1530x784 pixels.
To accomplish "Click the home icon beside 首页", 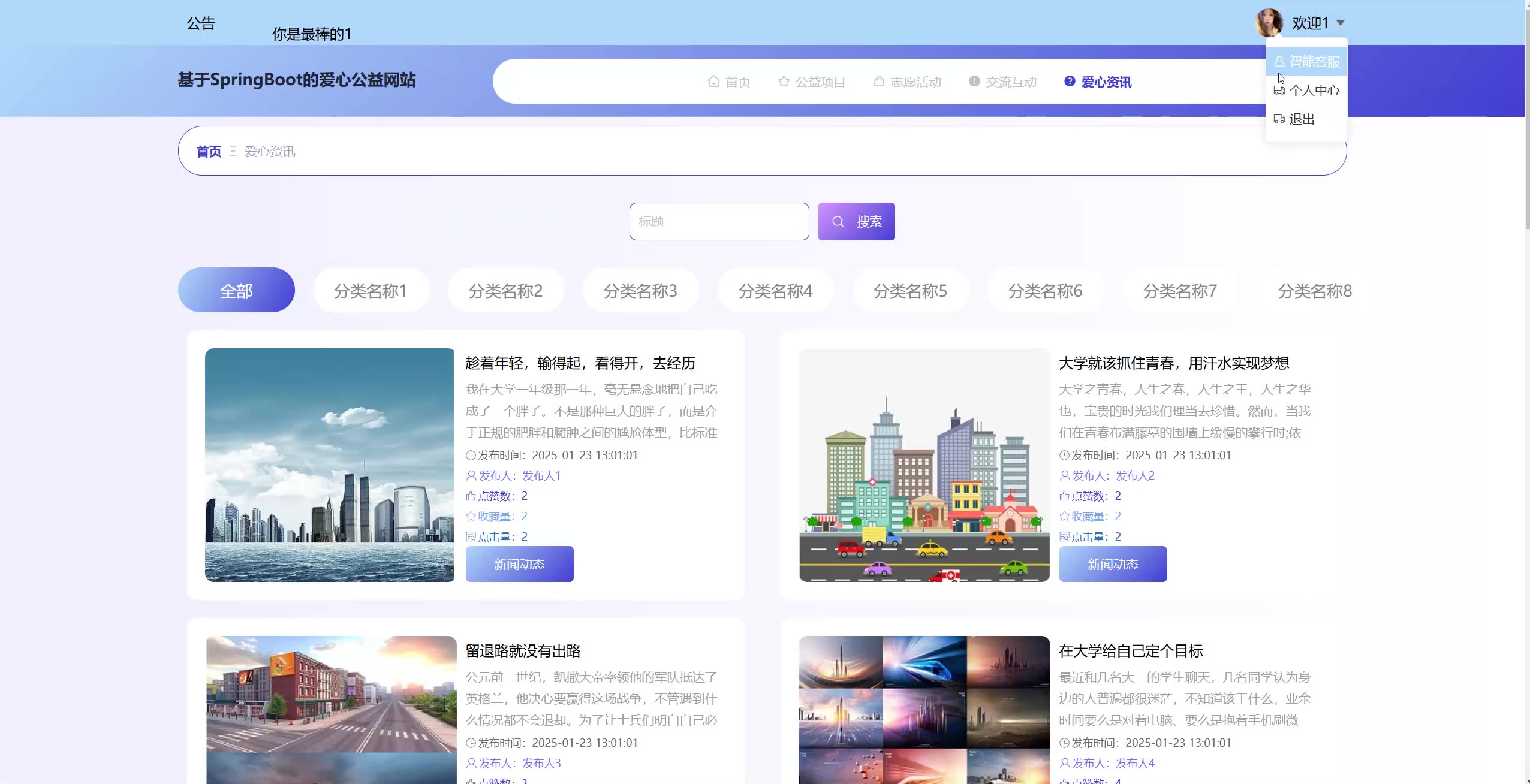I will point(713,82).
